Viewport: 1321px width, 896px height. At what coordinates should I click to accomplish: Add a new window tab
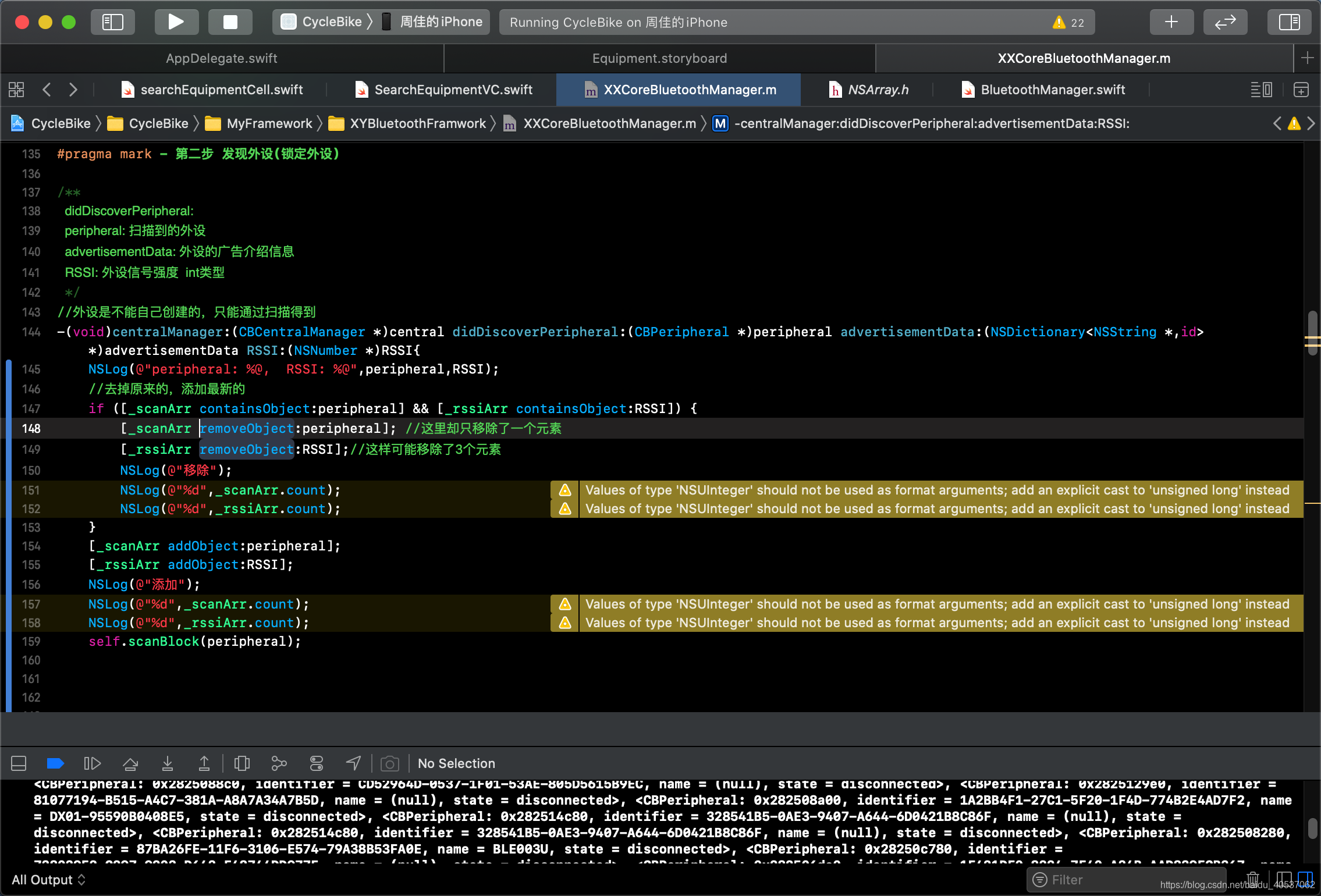click(1307, 58)
